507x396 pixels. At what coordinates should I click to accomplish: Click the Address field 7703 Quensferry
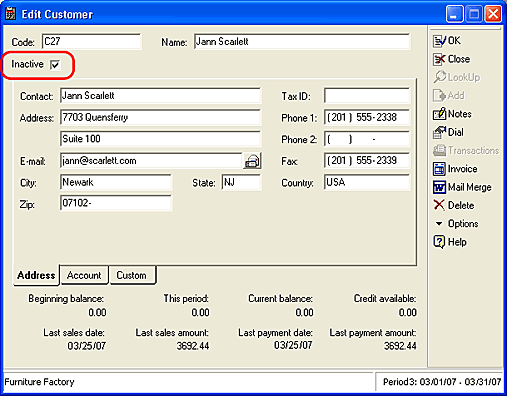161,117
